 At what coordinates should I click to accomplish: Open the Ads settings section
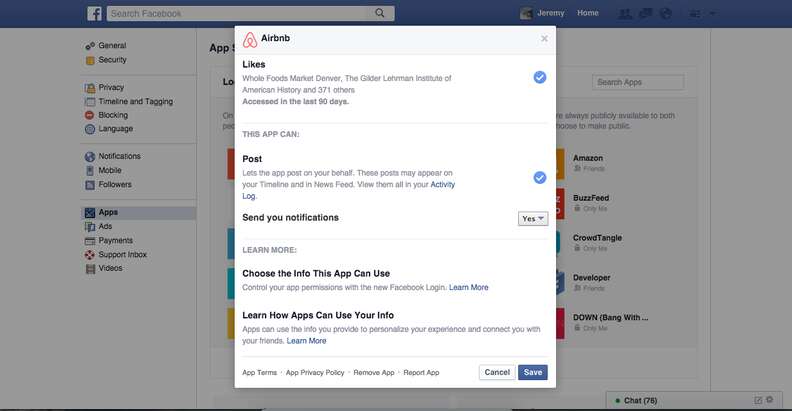(106, 227)
